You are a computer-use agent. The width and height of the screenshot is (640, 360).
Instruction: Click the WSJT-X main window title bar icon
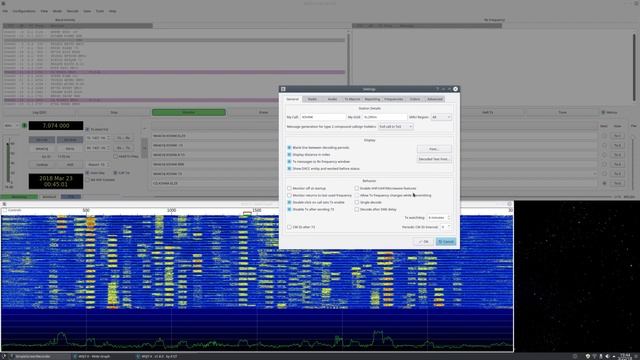pyautogui.click(x=3, y=3)
